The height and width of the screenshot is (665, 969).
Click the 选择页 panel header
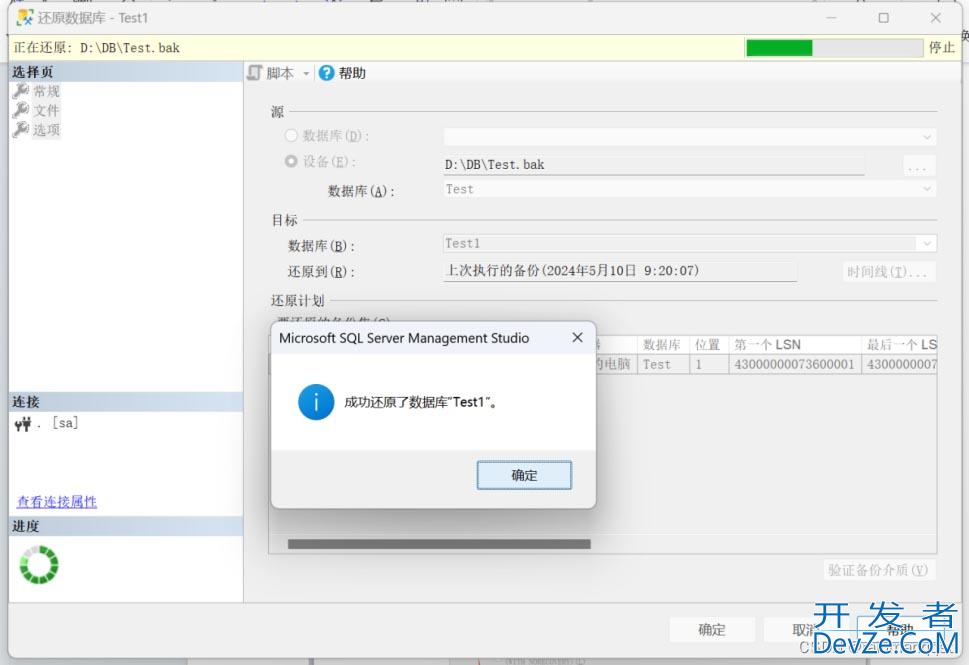[x=126, y=72]
